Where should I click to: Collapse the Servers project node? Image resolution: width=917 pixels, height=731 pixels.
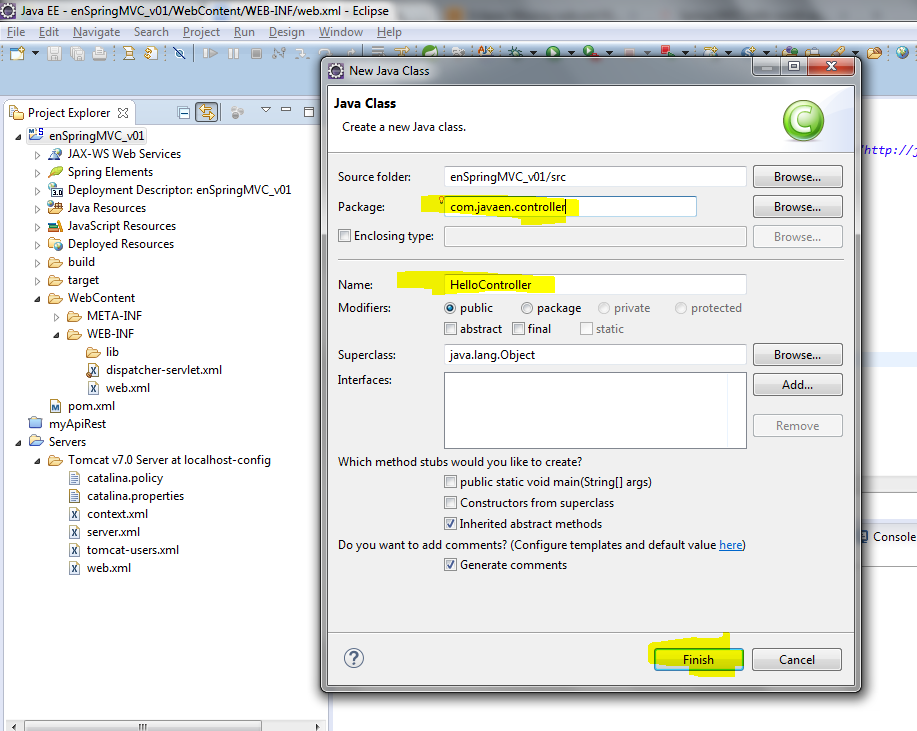18,443
